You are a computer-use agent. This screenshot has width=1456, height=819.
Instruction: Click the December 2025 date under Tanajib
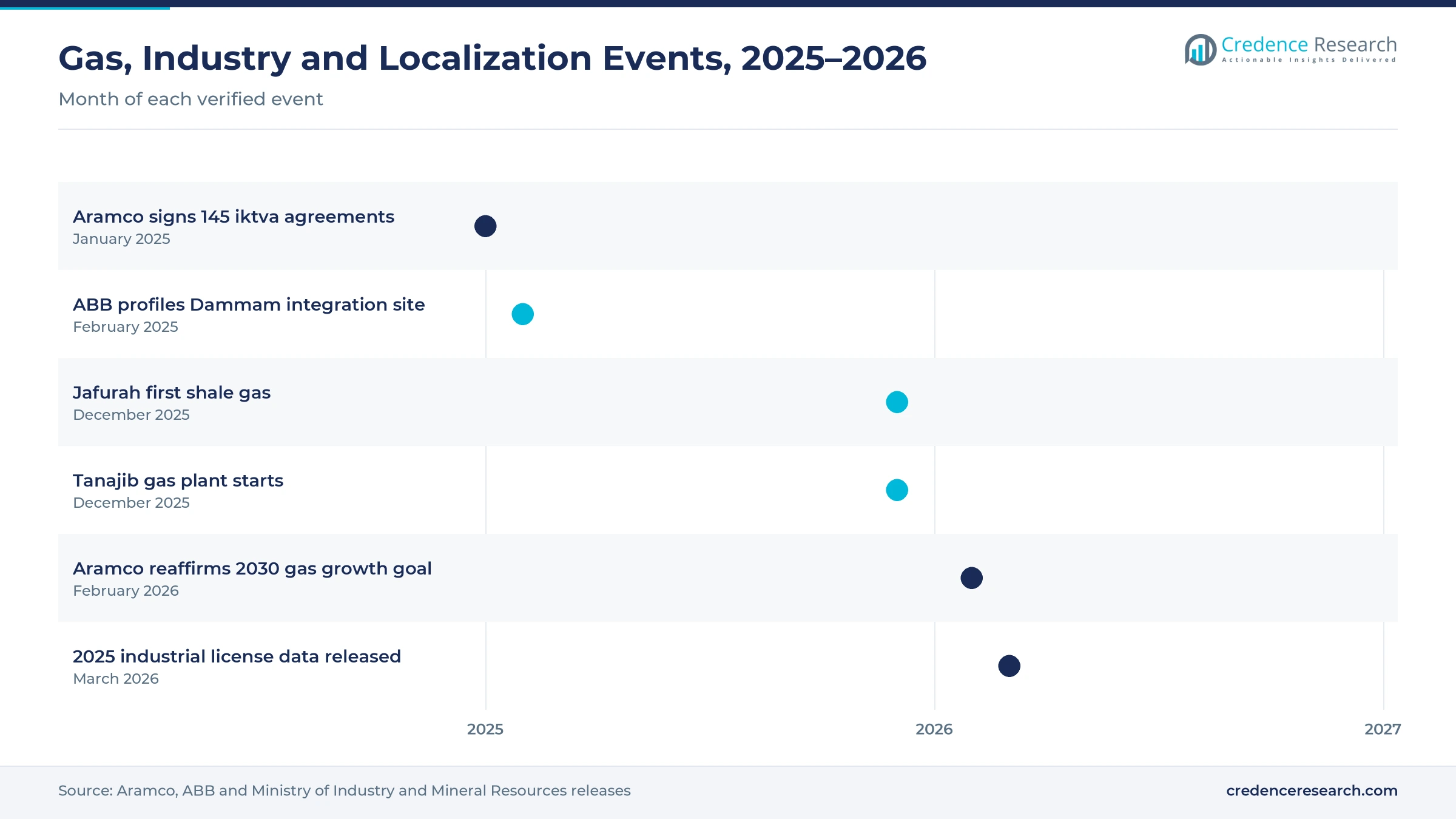click(x=131, y=503)
